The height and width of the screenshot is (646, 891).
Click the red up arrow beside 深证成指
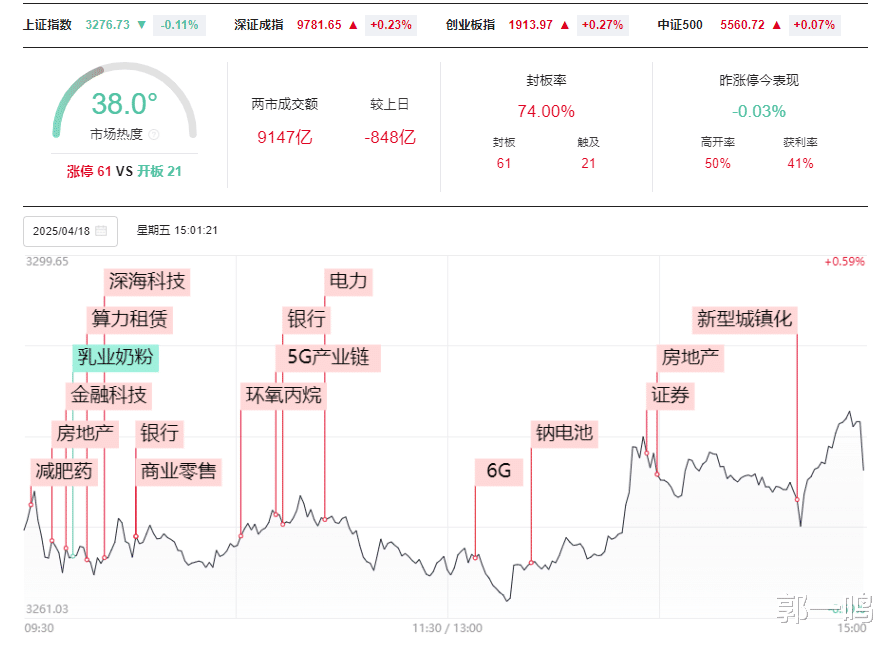coord(354,24)
